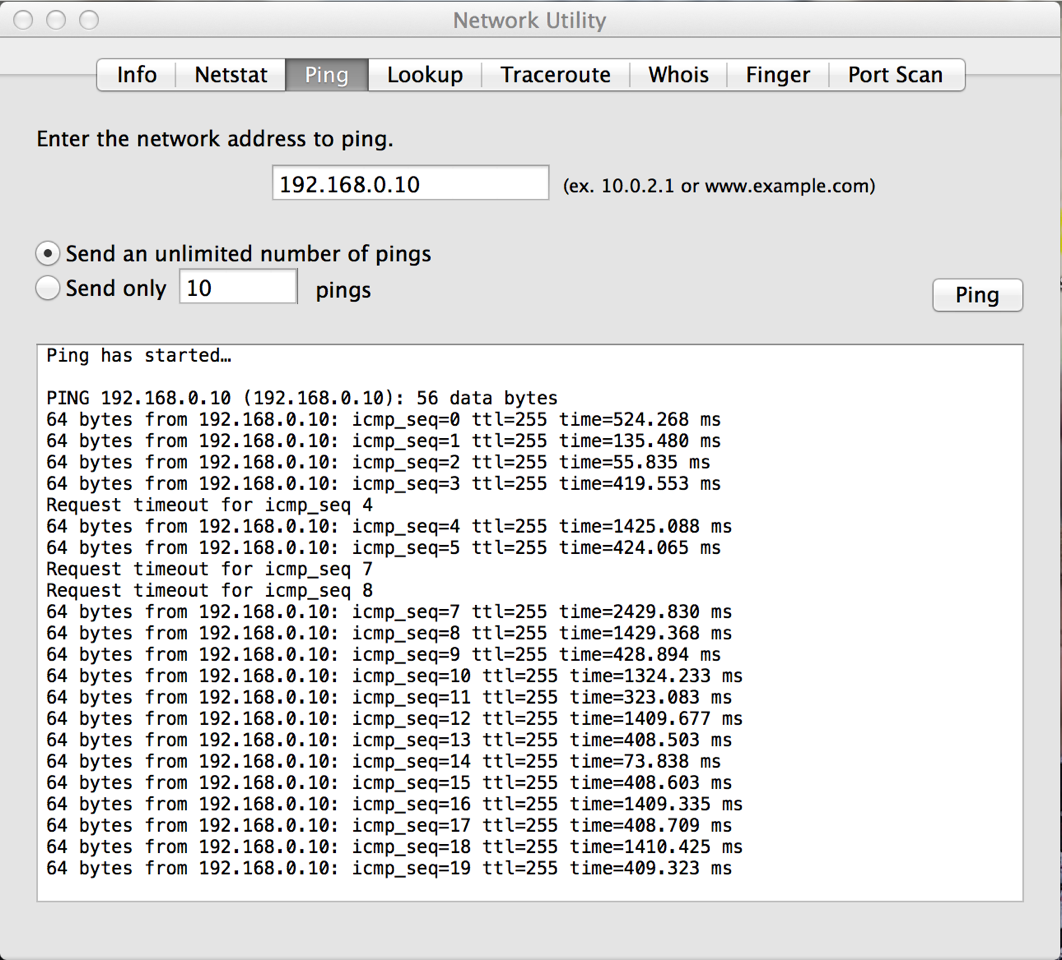The width and height of the screenshot is (1062, 960).
Task: Click the Network Utility window title
Action: (x=530, y=20)
